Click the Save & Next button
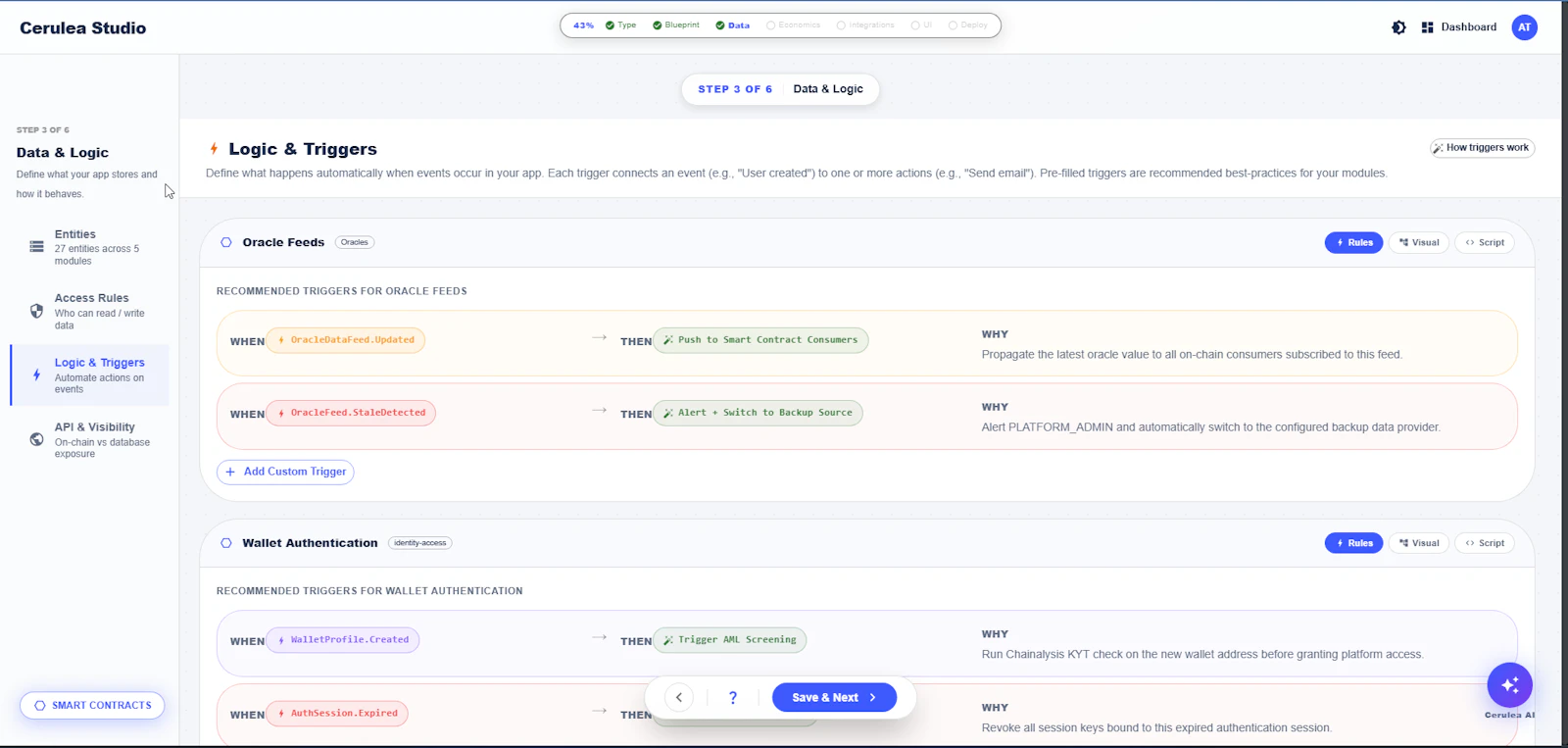The height and width of the screenshot is (748, 1568). [x=834, y=698]
